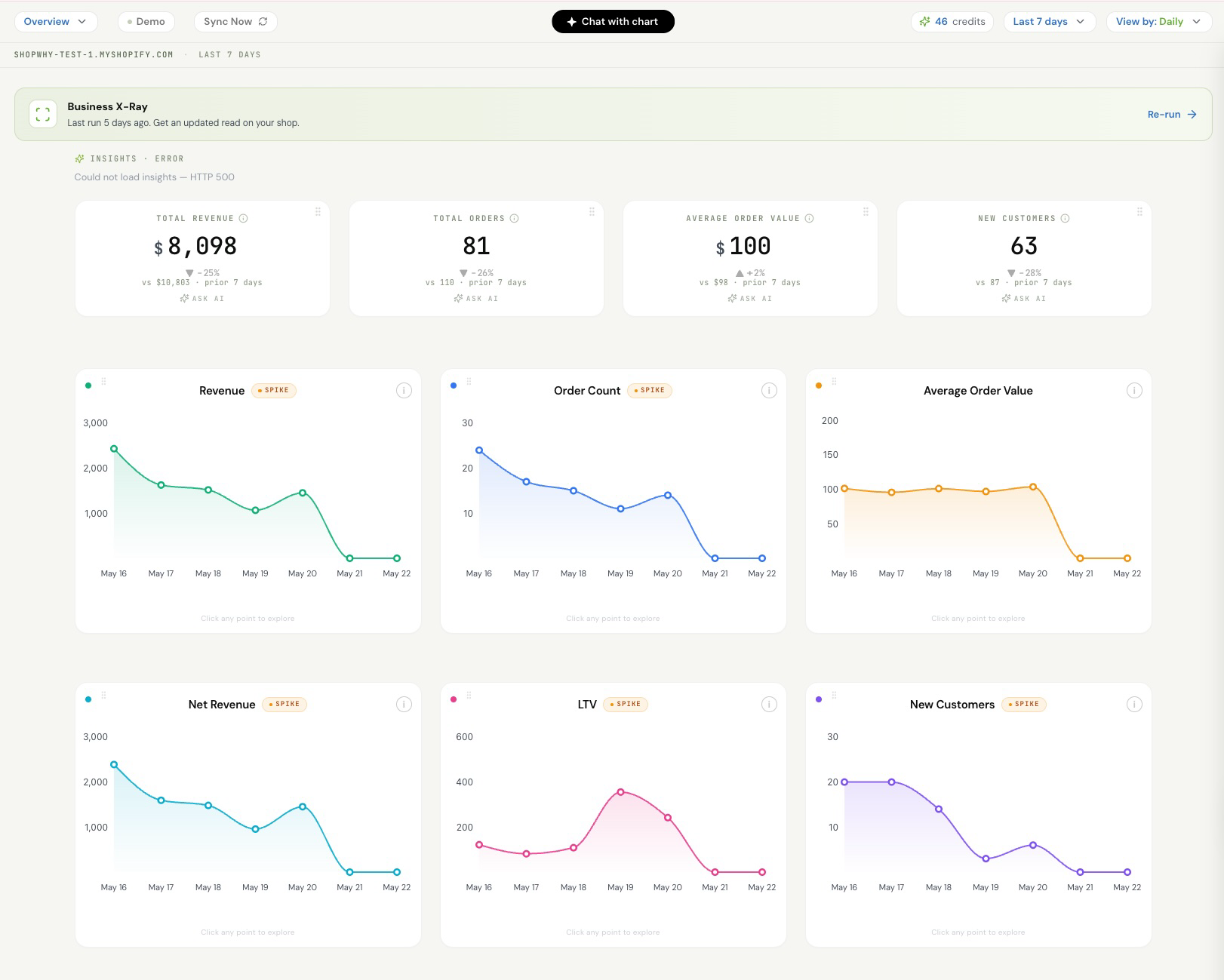Click May 21 point on Order Count chart
Screen dimensions: 1224x980
click(715, 558)
